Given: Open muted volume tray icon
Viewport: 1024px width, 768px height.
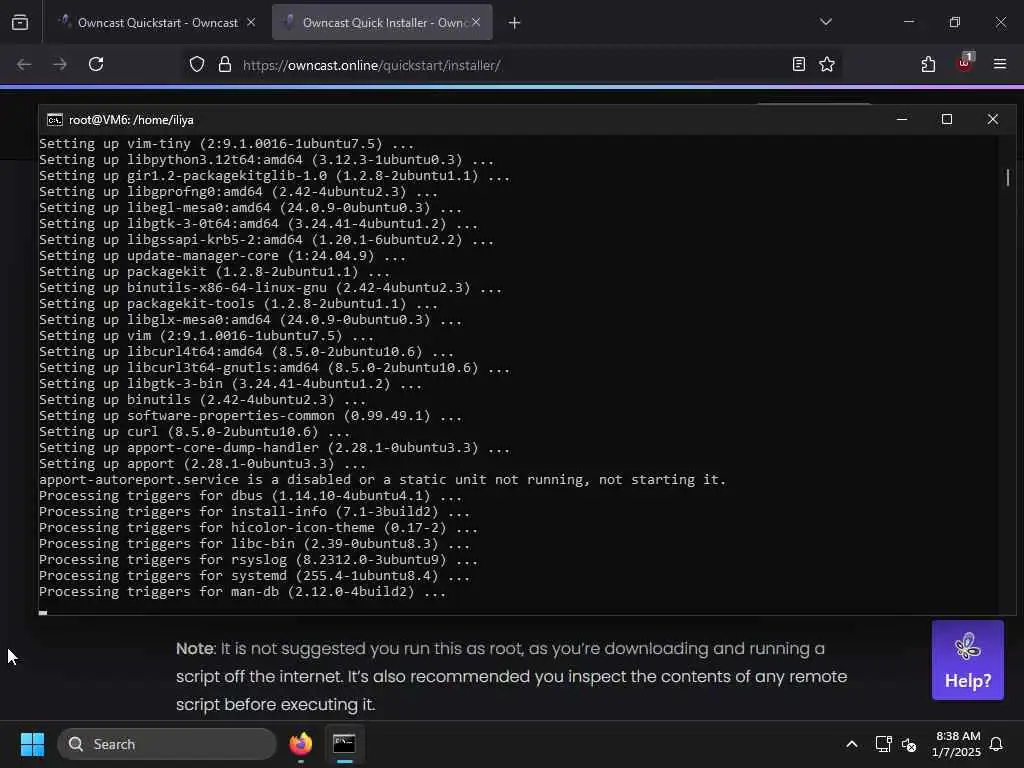Looking at the screenshot, I should tap(909, 744).
